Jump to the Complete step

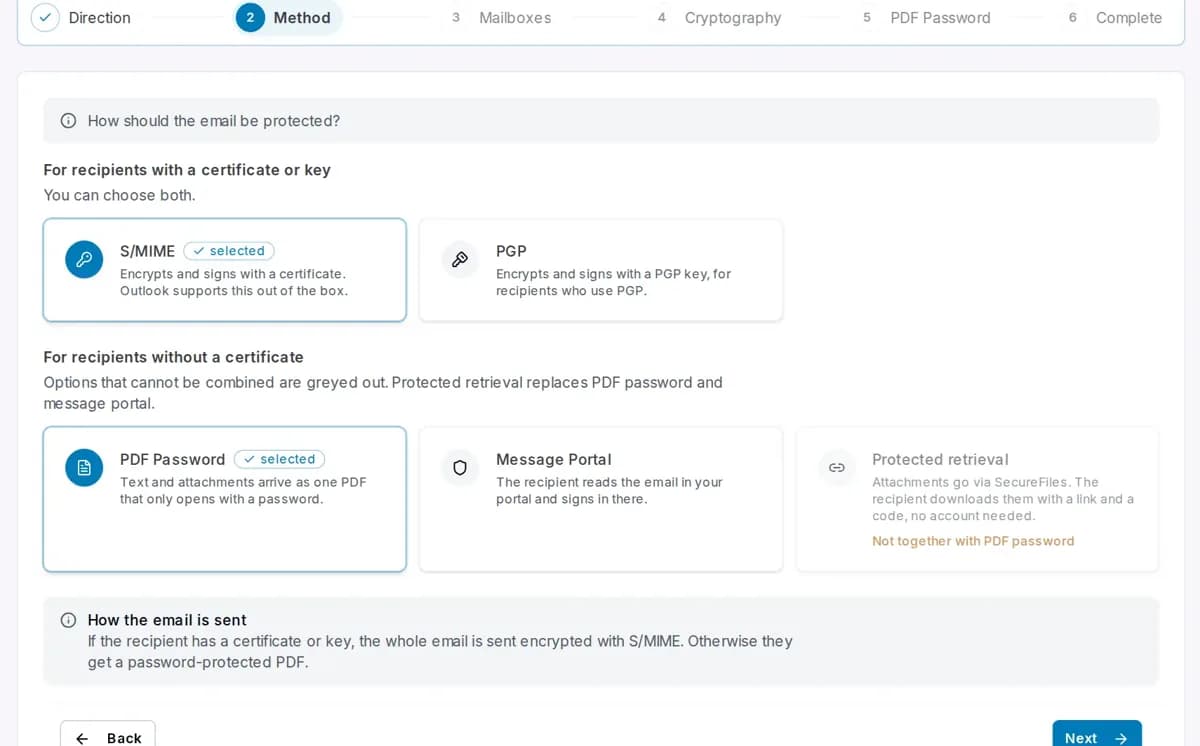tap(1114, 17)
